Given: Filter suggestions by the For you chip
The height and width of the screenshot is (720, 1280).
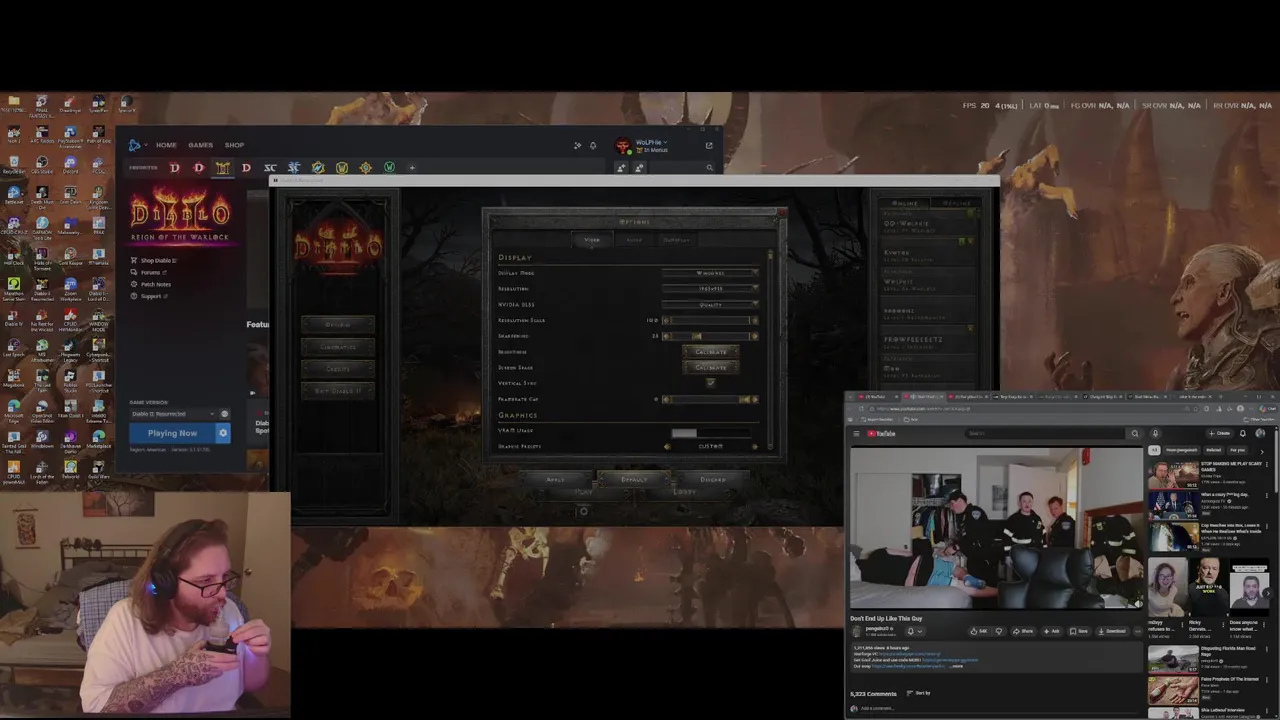Looking at the screenshot, I should [x=1238, y=450].
